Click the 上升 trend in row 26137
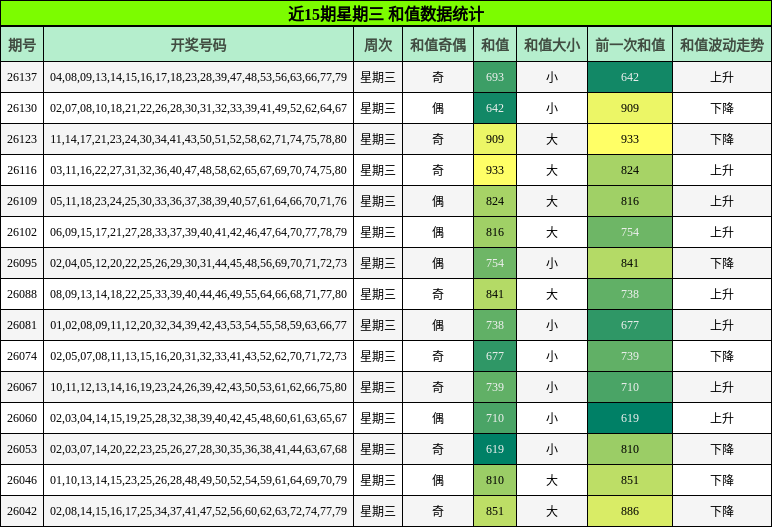 [x=722, y=77]
